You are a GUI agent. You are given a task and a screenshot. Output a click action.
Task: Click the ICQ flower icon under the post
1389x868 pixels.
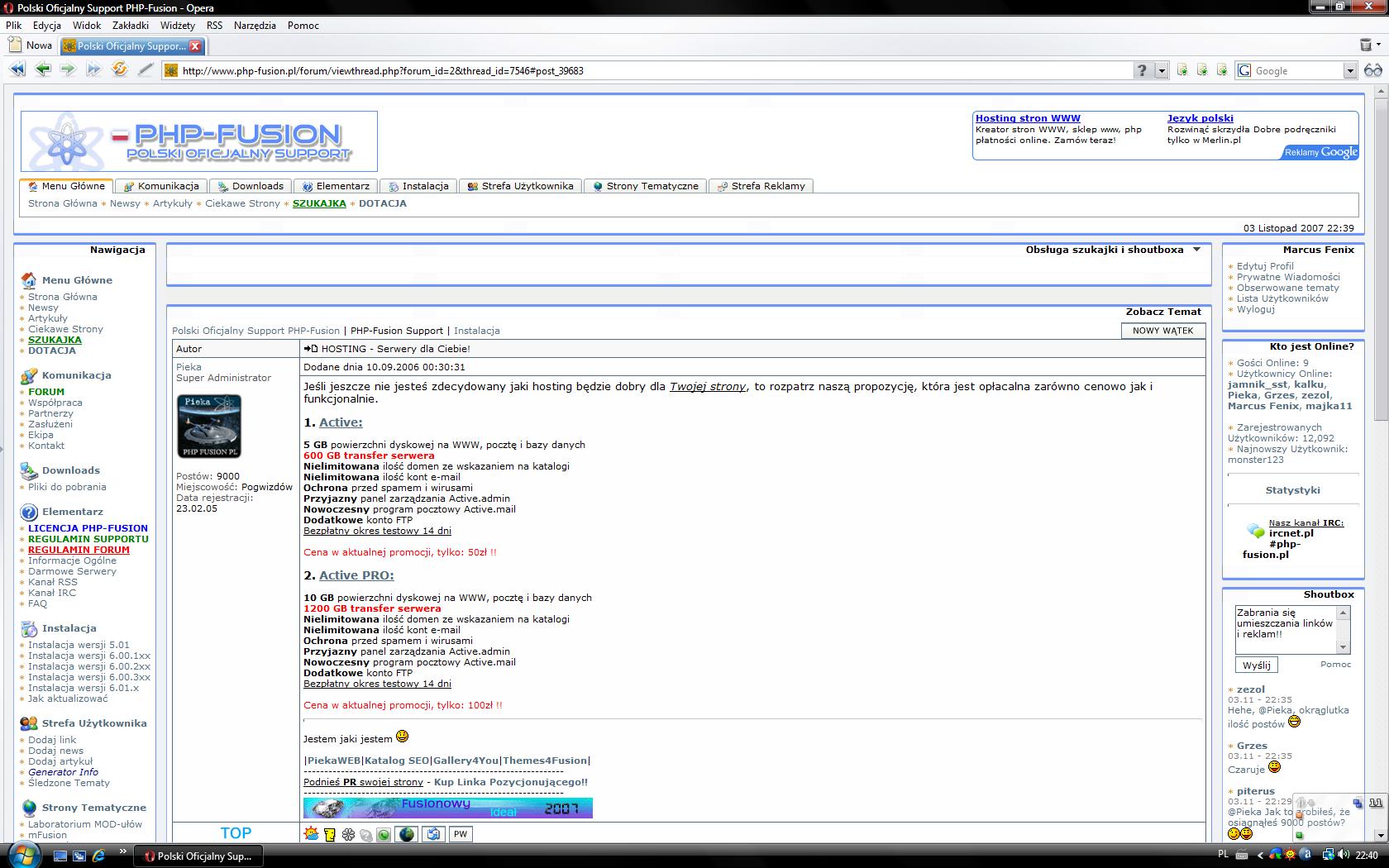coord(348,834)
